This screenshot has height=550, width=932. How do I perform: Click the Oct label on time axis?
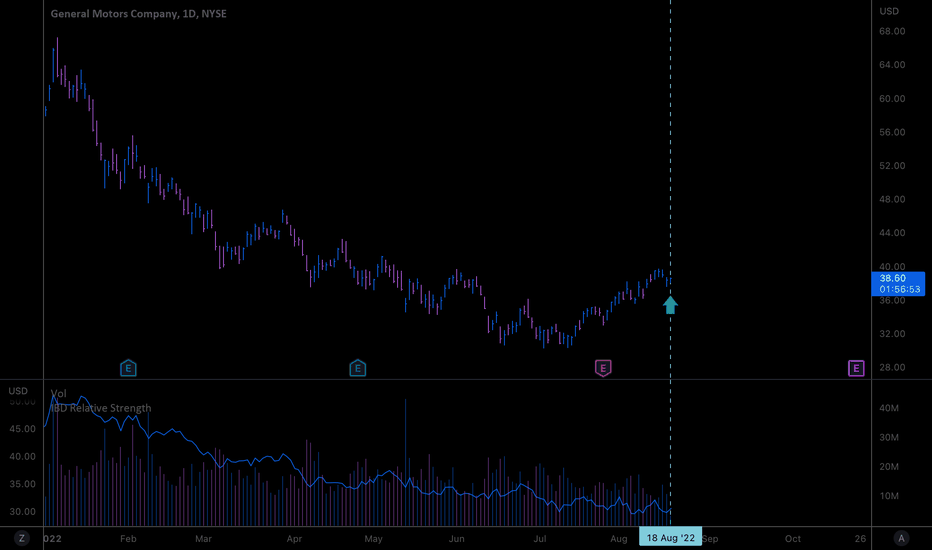point(793,539)
